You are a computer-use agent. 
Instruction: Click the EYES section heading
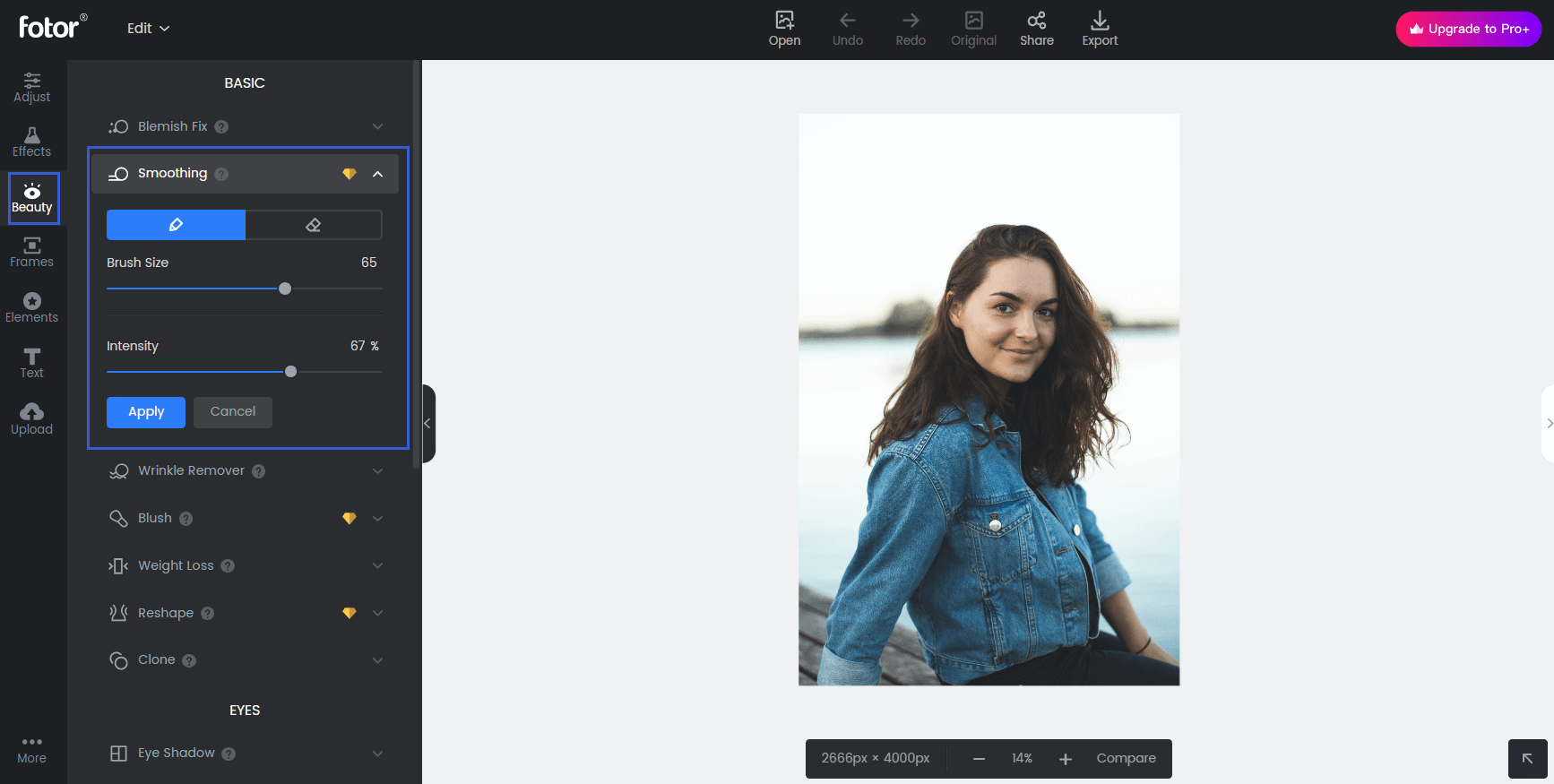[245, 711]
